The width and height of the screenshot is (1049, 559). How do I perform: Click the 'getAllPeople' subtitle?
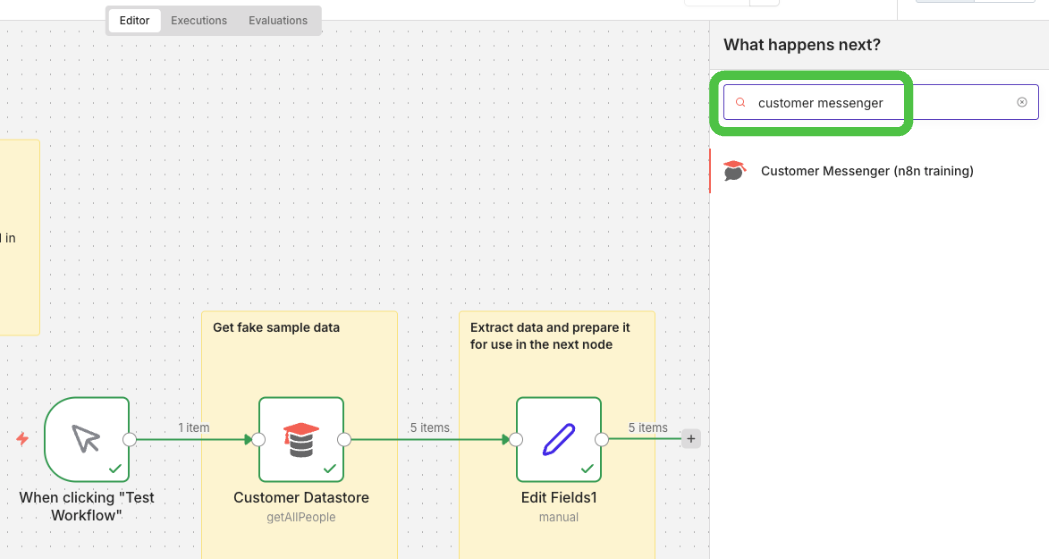[301, 517]
